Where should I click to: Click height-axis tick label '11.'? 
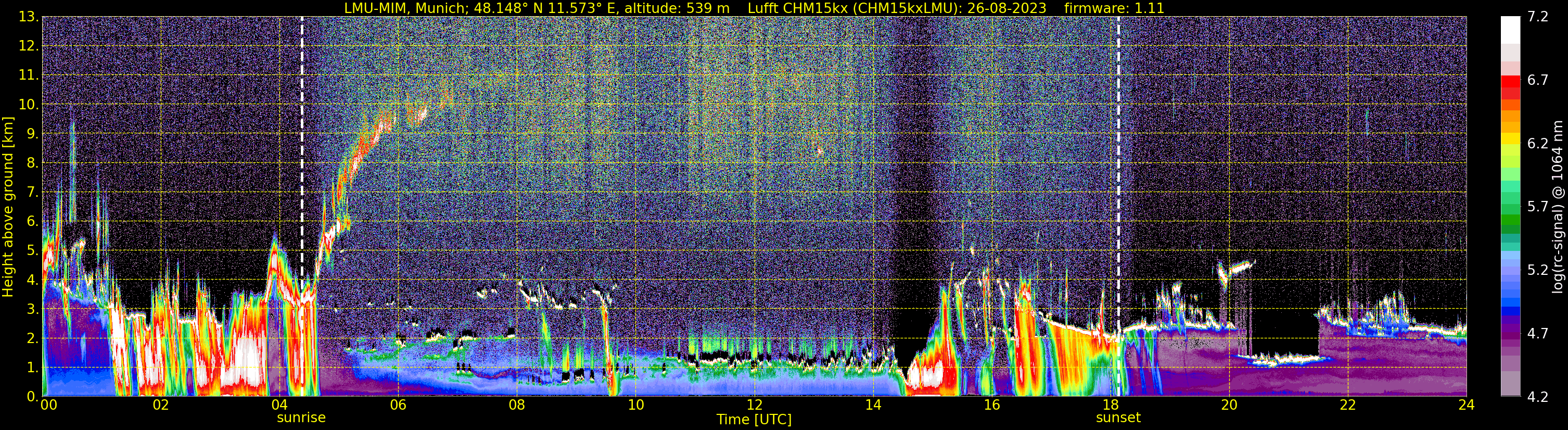click(x=29, y=75)
